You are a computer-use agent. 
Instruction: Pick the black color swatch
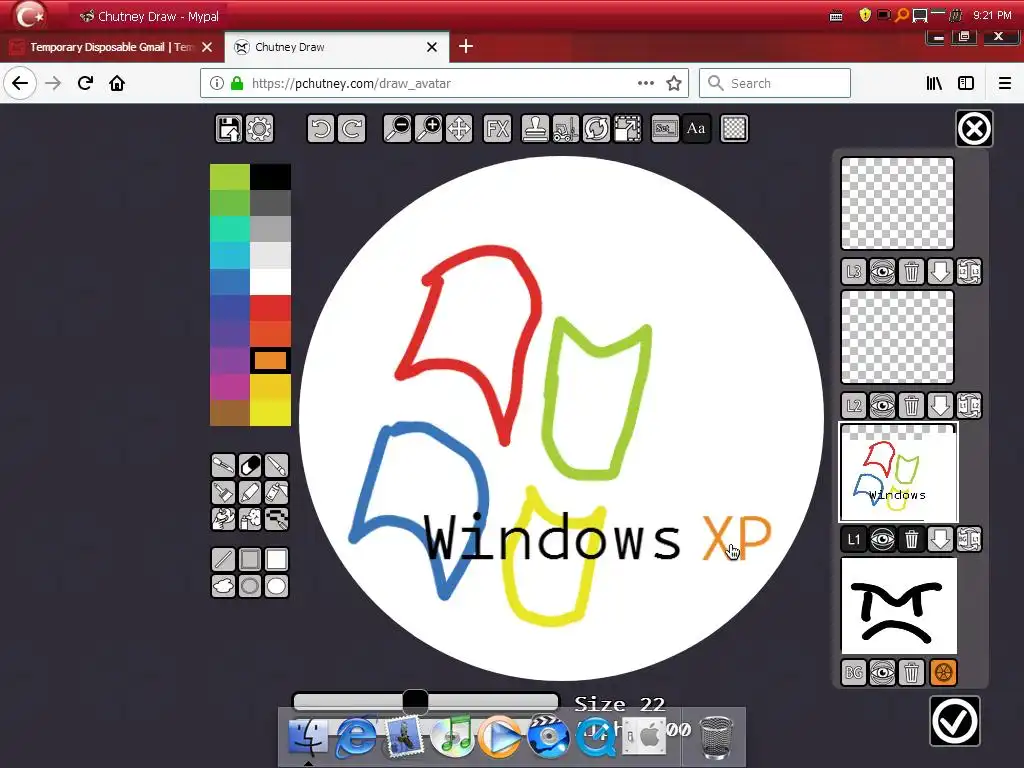tap(270, 177)
